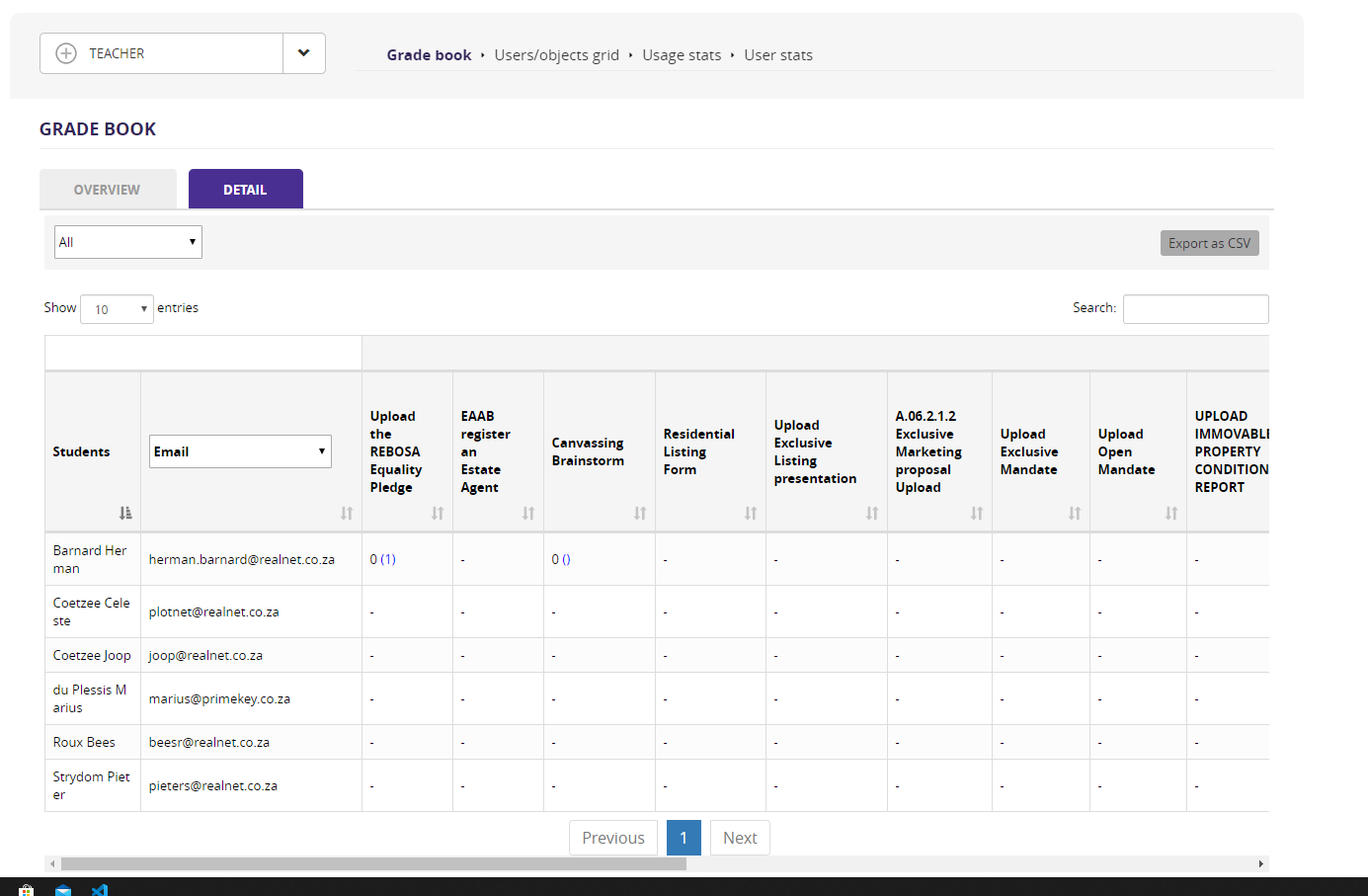Sort the Email column using its arrows

347,513
